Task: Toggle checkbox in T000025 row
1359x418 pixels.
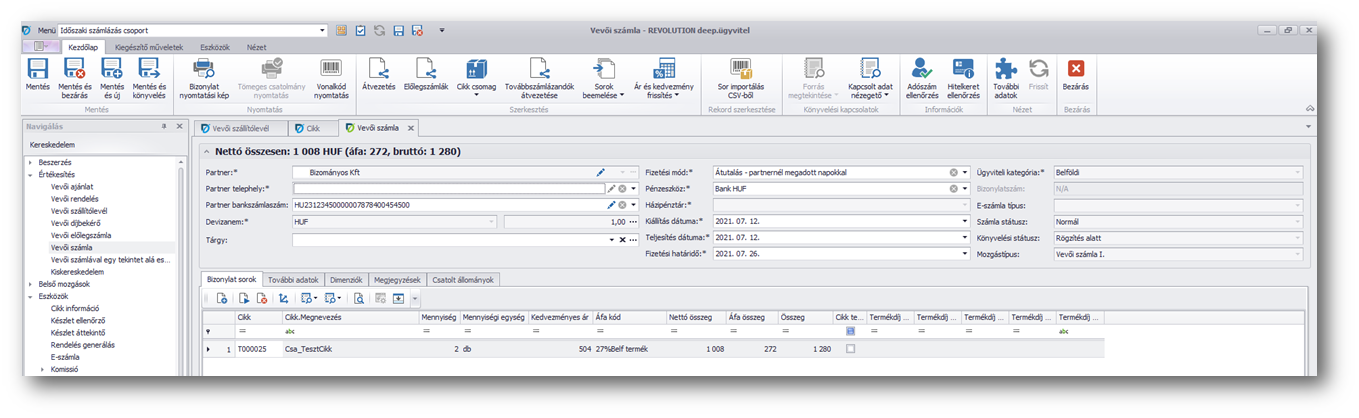Action: tap(850, 349)
